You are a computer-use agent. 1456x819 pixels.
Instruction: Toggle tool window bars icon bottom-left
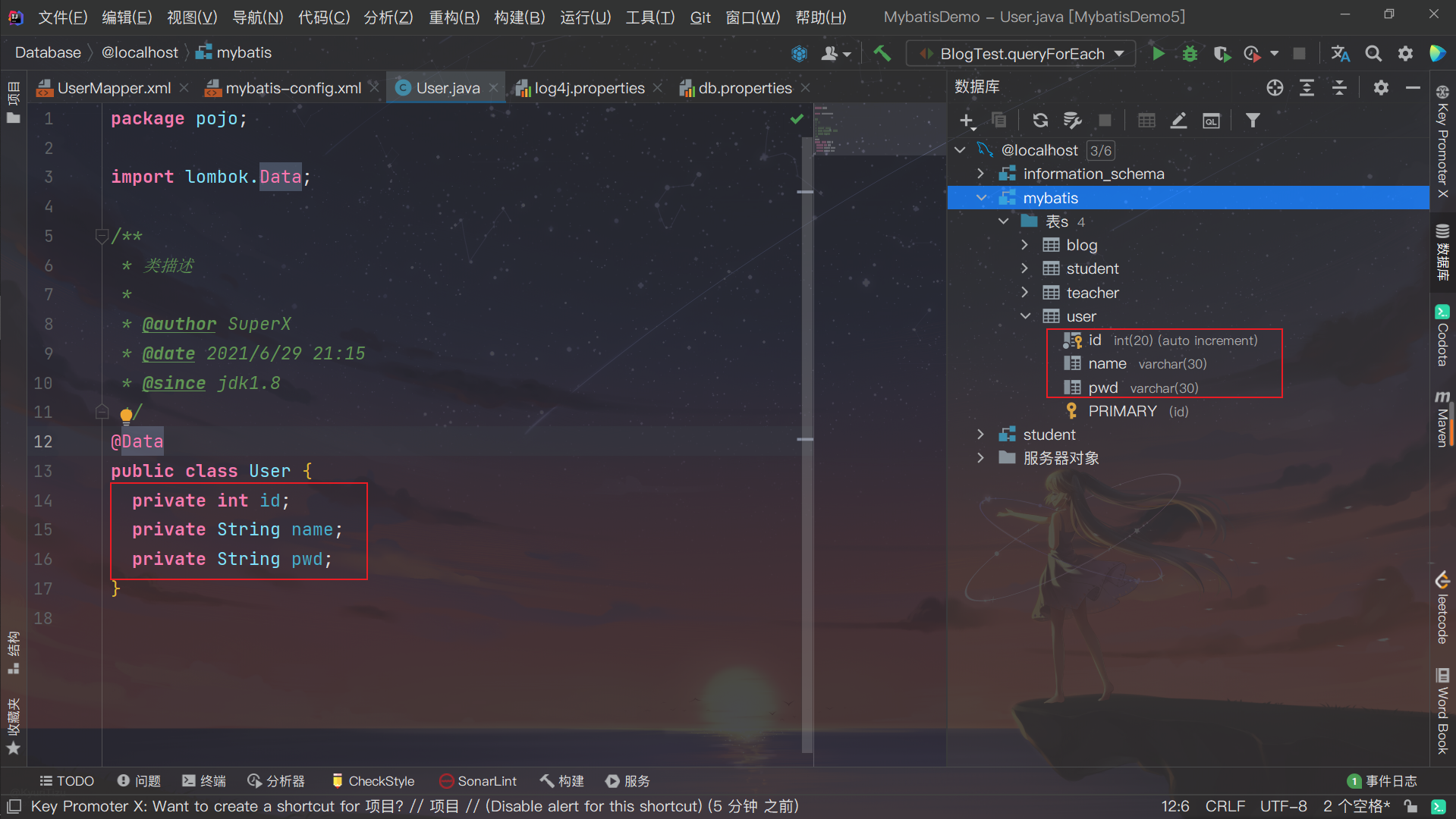coord(14,806)
